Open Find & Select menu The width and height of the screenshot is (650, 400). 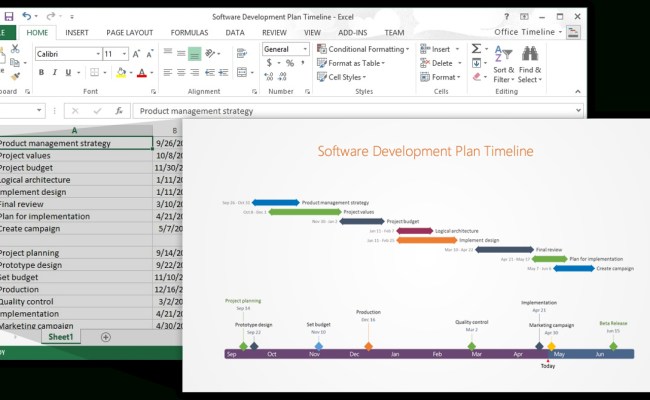coord(530,64)
